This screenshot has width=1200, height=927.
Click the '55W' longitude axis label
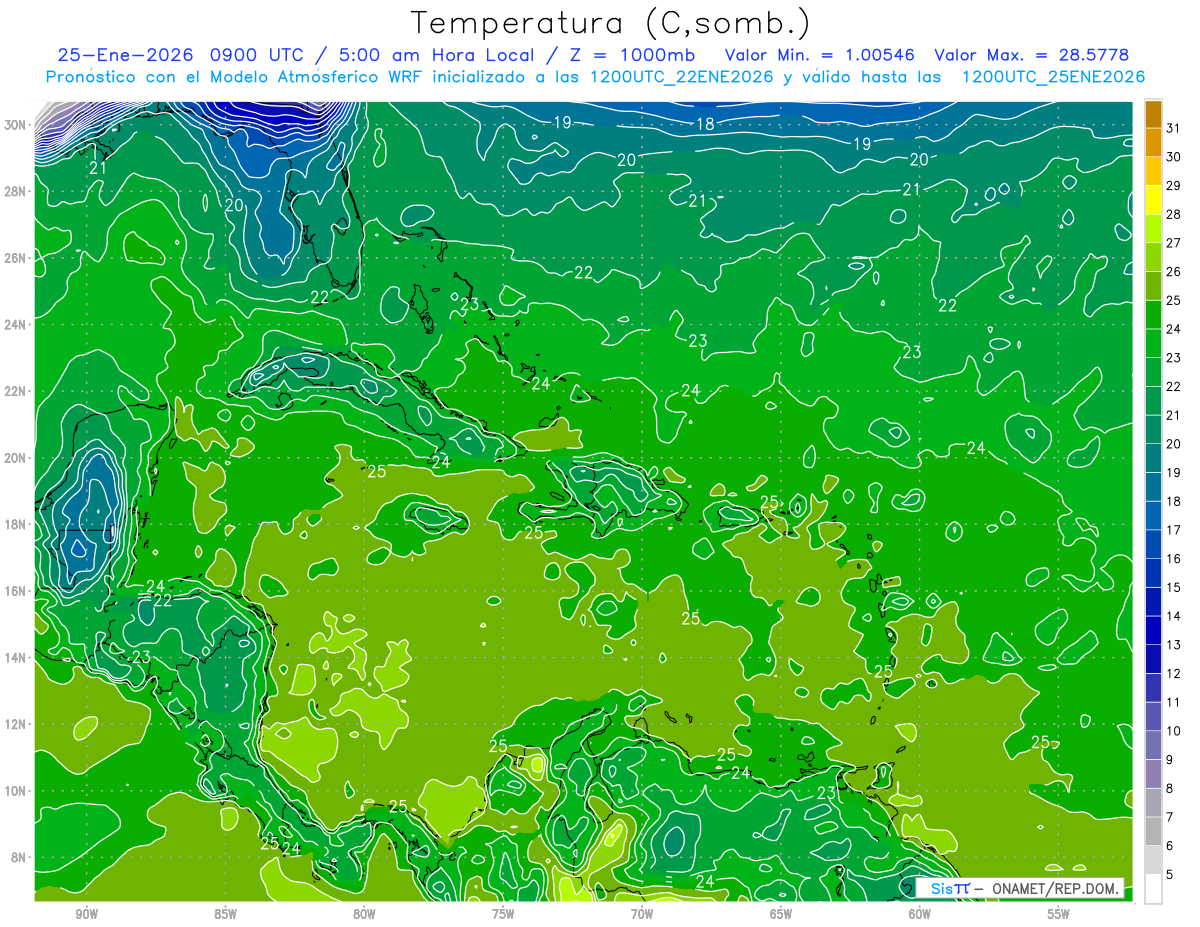(1059, 914)
